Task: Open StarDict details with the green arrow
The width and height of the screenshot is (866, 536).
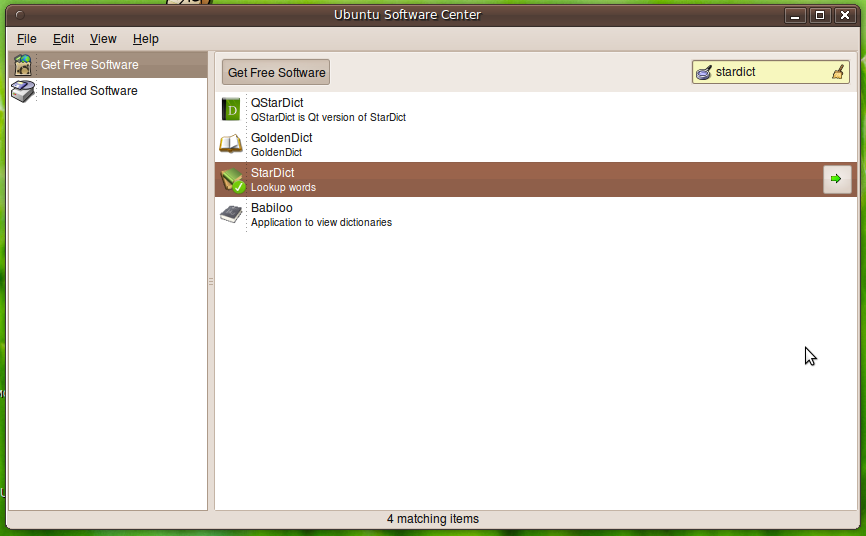Action: (x=837, y=179)
